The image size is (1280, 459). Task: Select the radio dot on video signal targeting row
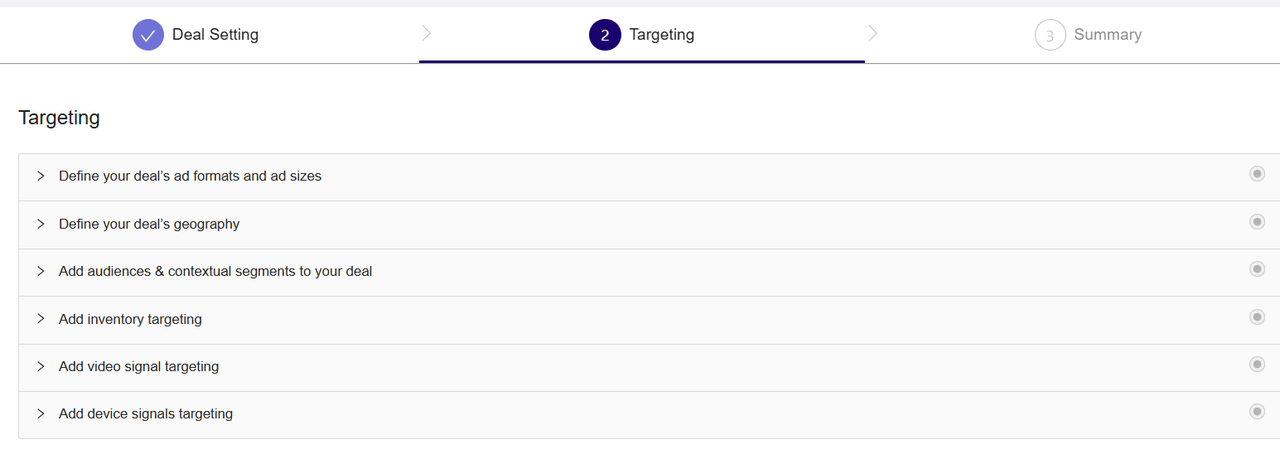click(1257, 365)
